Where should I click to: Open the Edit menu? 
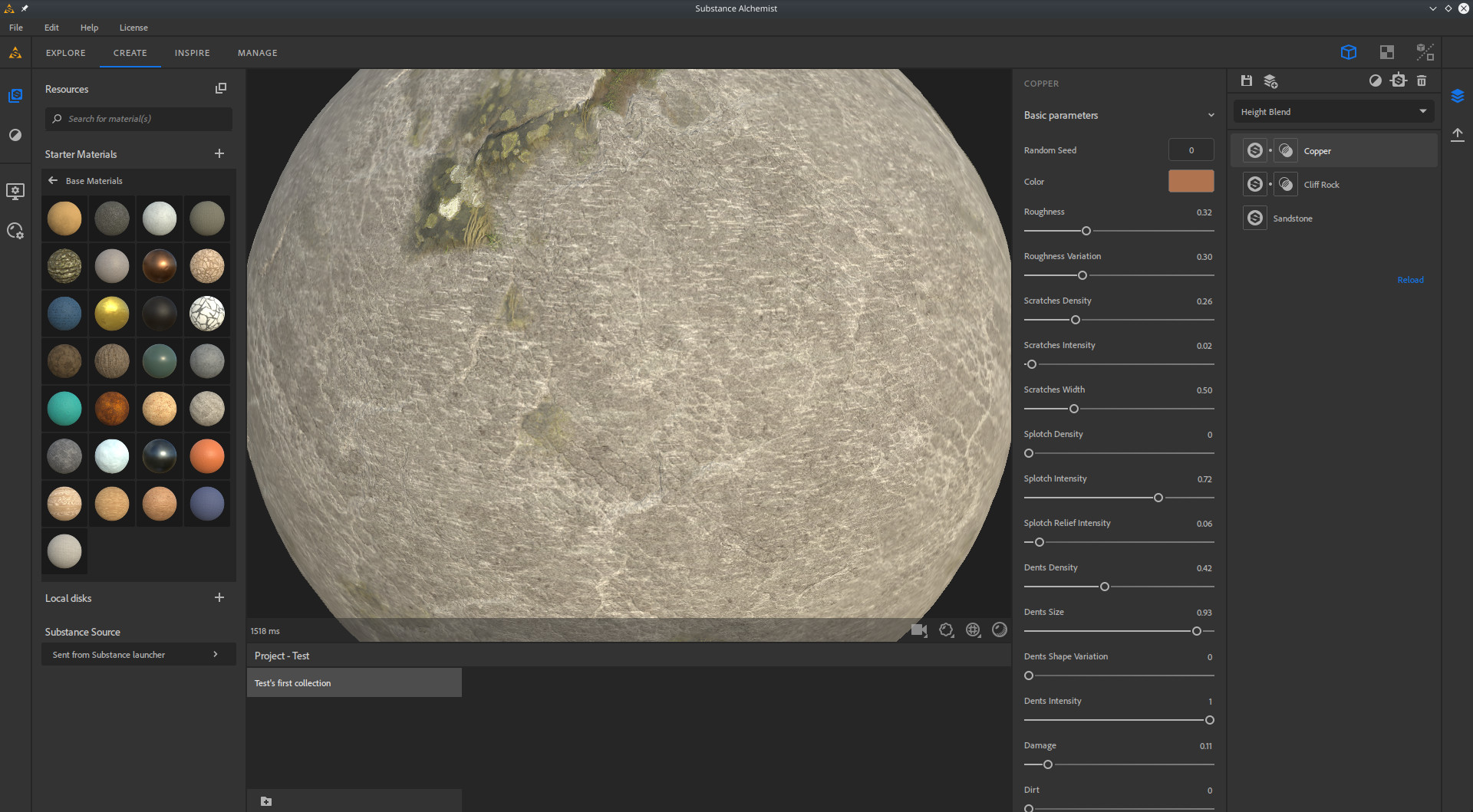pos(51,28)
